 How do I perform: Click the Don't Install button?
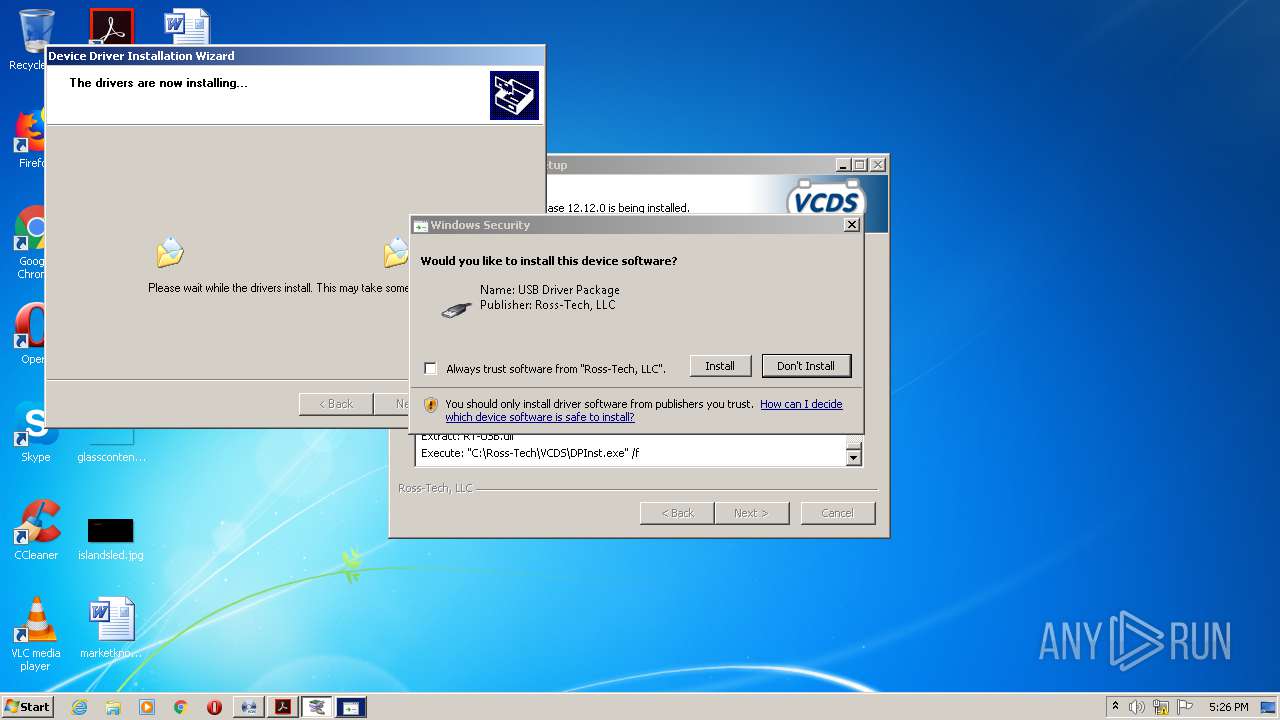pyautogui.click(x=806, y=366)
